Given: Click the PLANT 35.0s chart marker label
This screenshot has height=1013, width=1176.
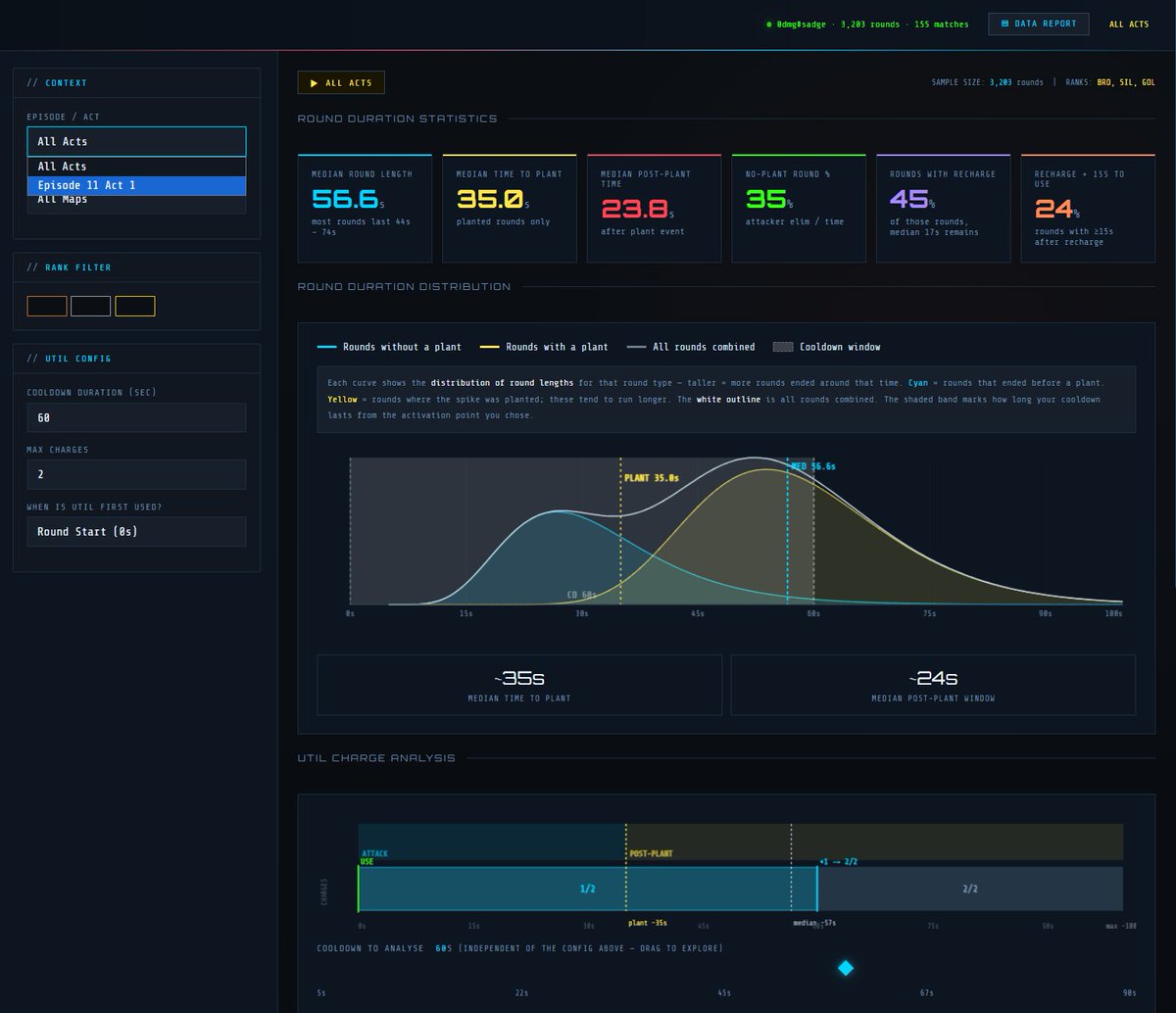Looking at the screenshot, I should [x=652, y=478].
